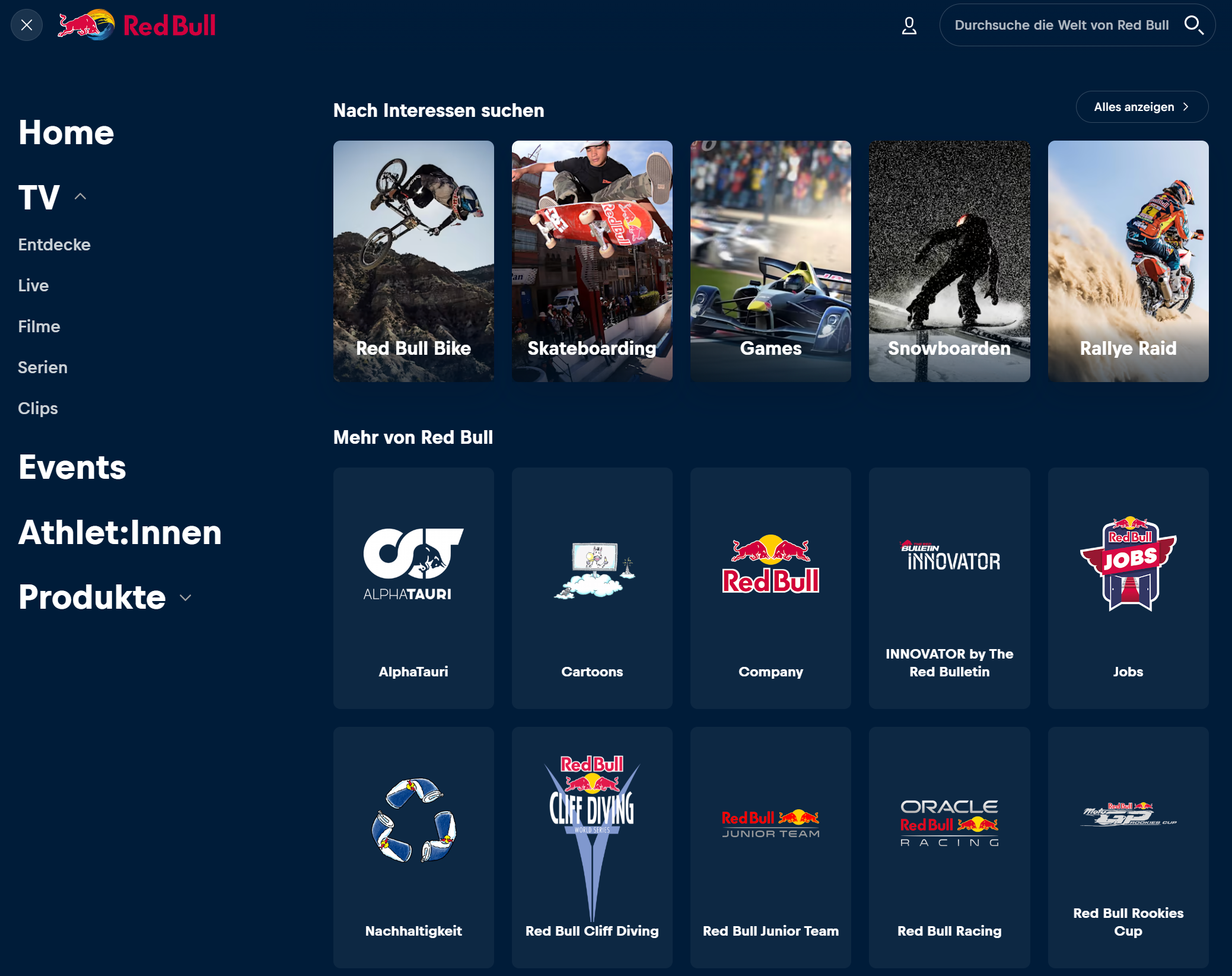Expand the Produkte menu chevron
Screen dimensions: 1232x976
[186, 597]
